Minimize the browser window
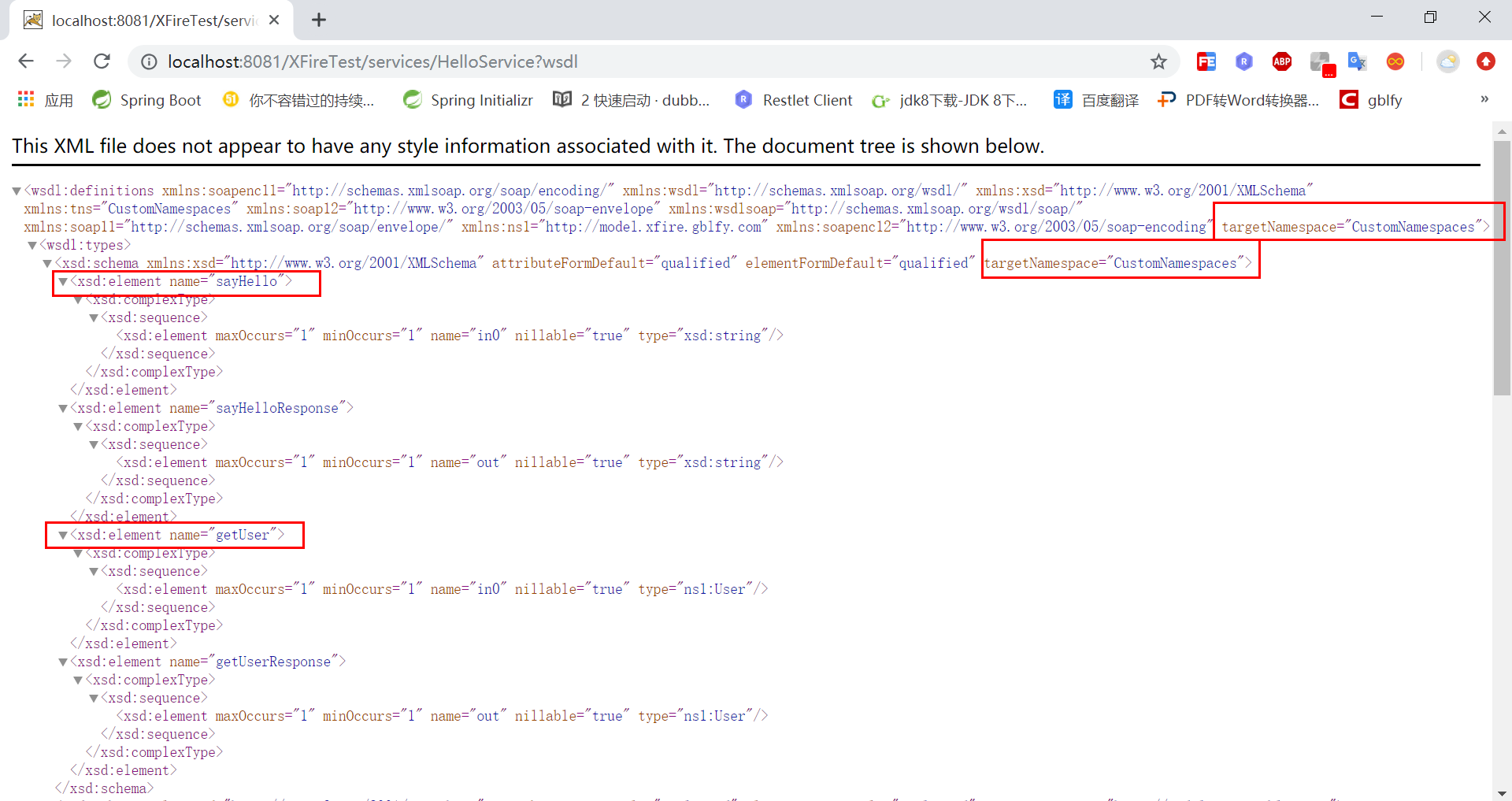The width and height of the screenshot is (1512, 801). point(1377,17)
